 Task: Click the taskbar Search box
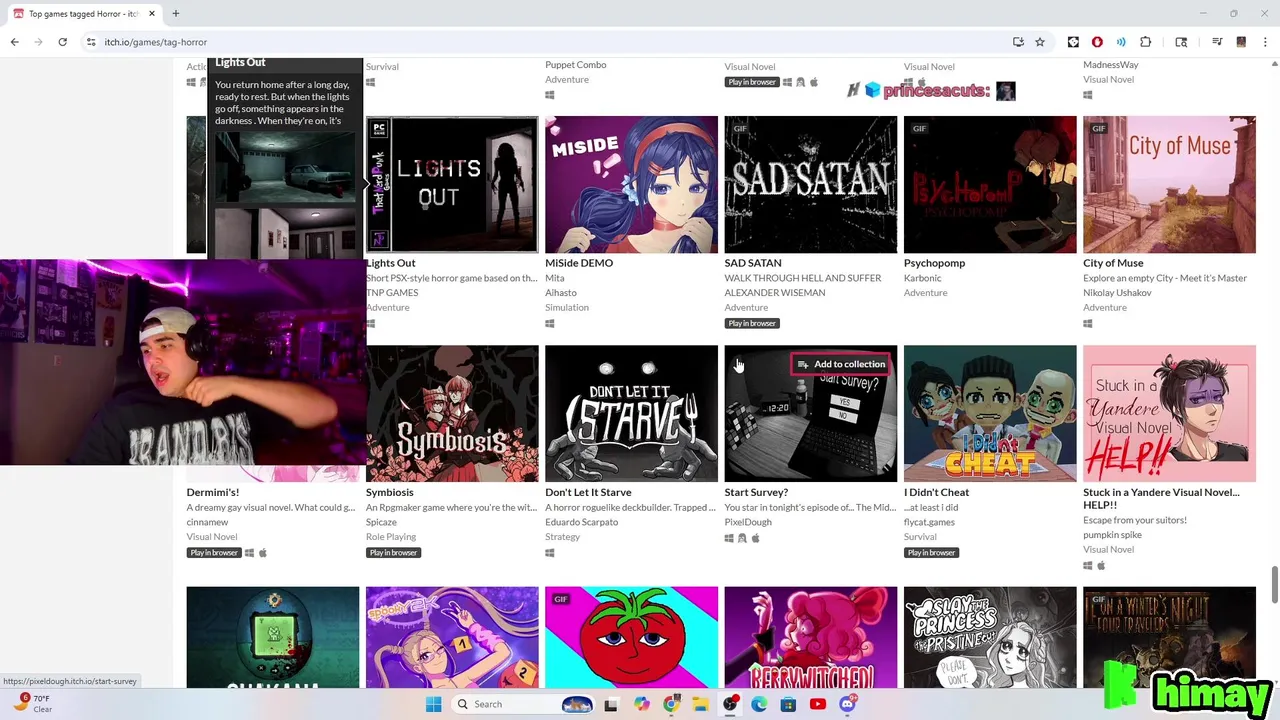tap(524, 704)
